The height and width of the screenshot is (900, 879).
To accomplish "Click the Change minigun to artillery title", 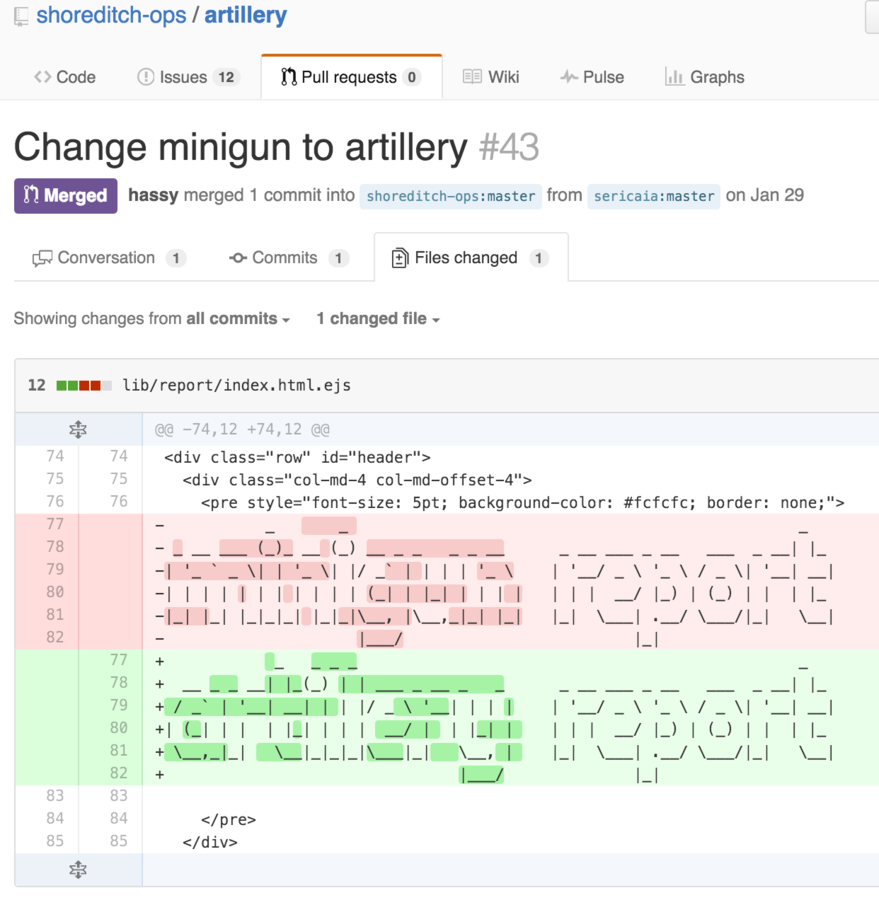I will click(241, 147).
